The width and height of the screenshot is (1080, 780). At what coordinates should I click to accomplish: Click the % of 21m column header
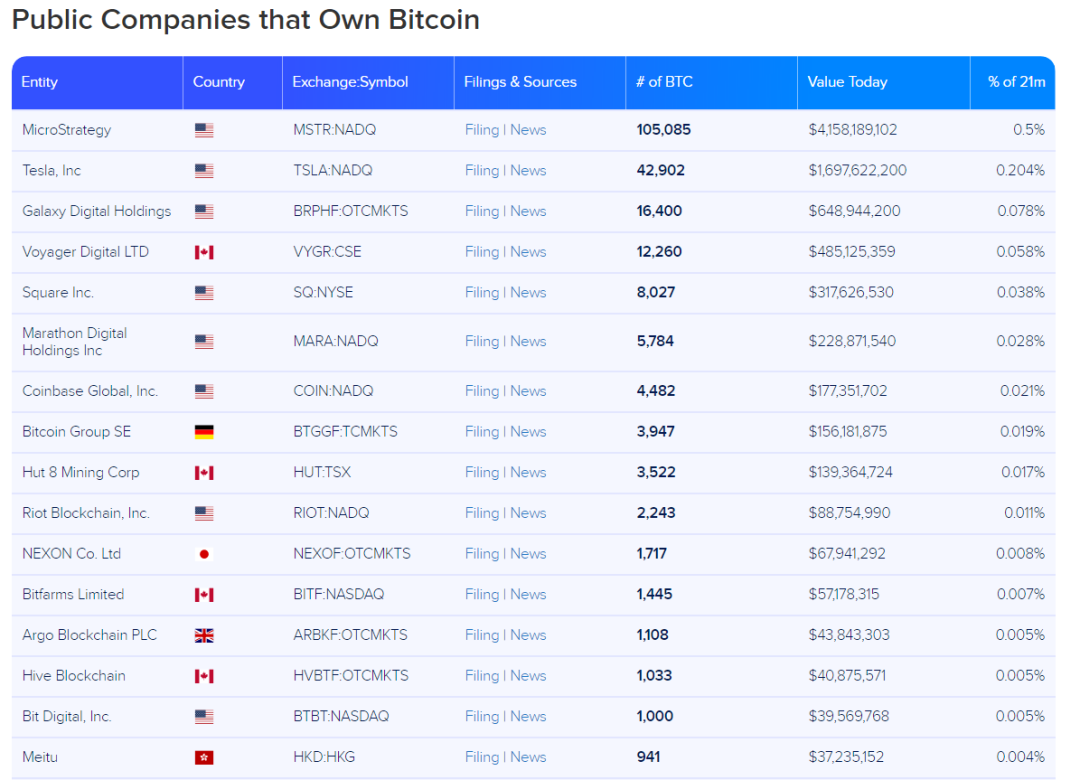(1016, 82)
